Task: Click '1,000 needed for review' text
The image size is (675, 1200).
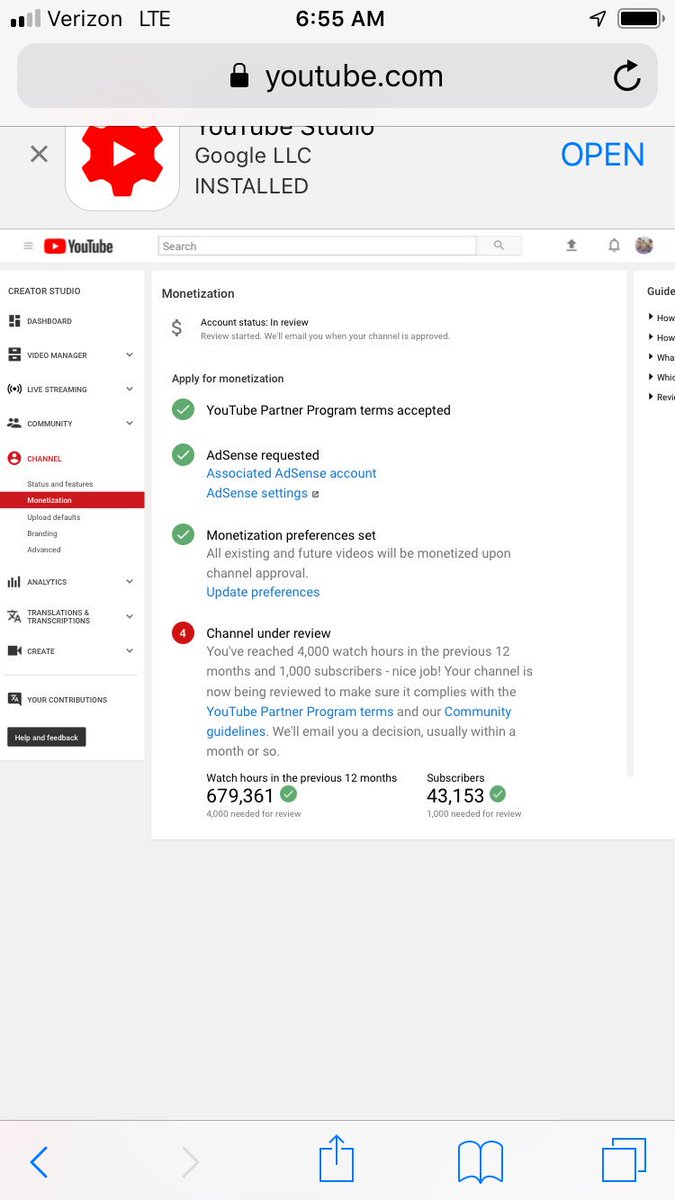Action: pyautogui.click(x=474, y=814)
